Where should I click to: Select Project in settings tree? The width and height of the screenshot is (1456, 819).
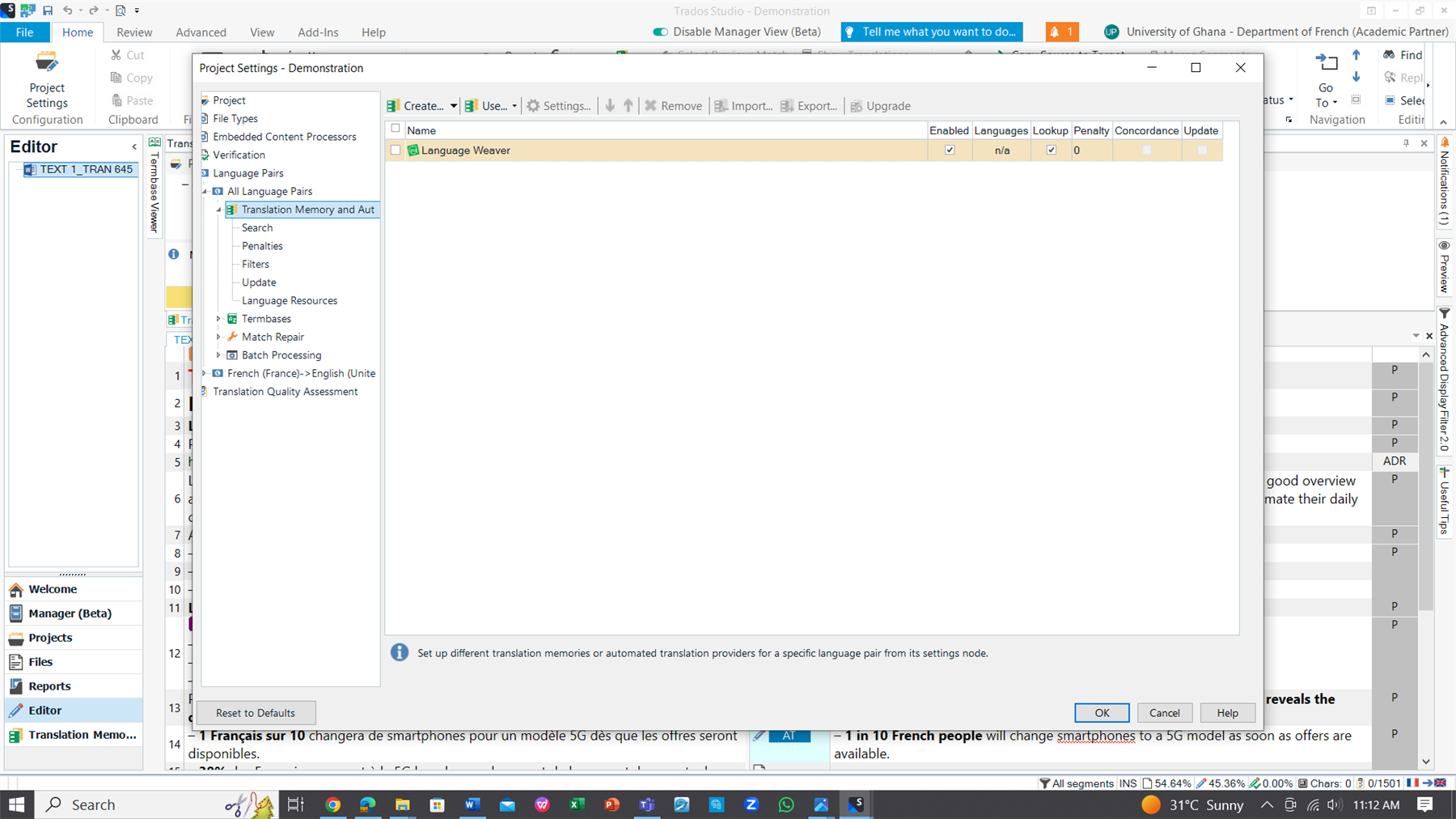229,100
